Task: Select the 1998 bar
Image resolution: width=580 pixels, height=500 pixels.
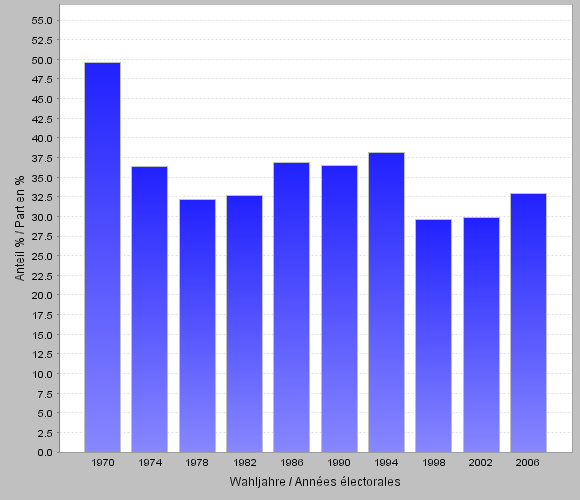Action: 434,336
